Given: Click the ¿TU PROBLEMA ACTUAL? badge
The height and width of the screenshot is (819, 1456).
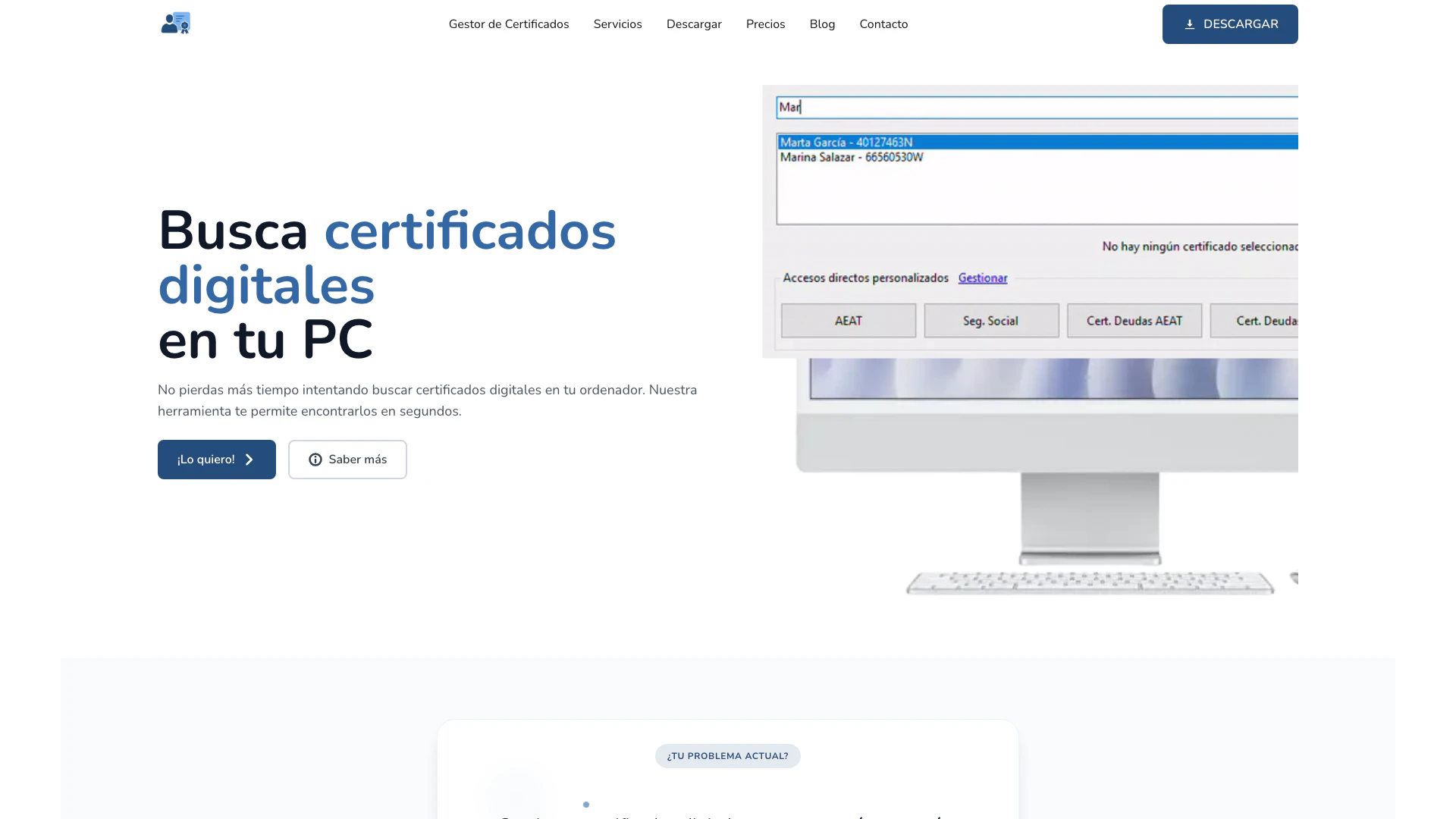Looking at the screenshot, I should pyautogui.click(x=727, y=756).
